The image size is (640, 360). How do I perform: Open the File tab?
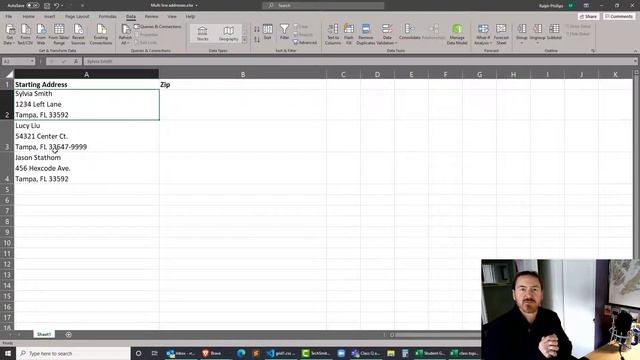pos(9,16)
